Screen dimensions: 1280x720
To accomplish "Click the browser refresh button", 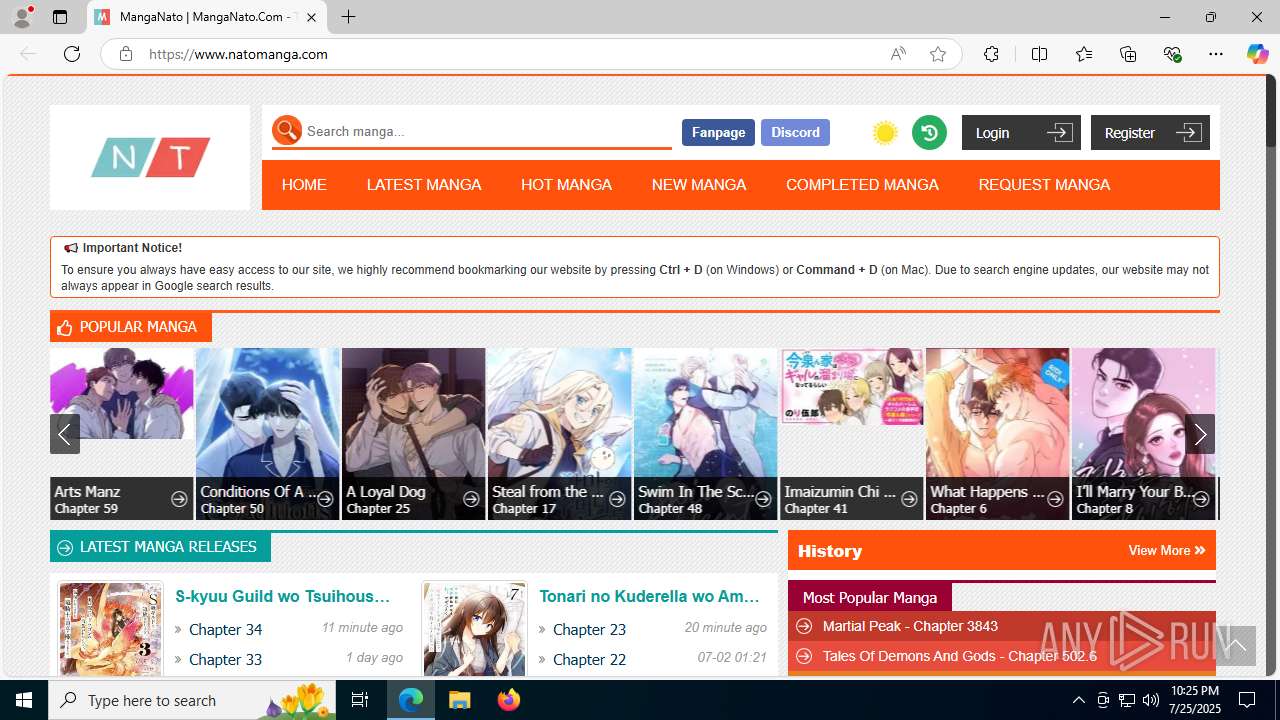I will click(72, 54).
